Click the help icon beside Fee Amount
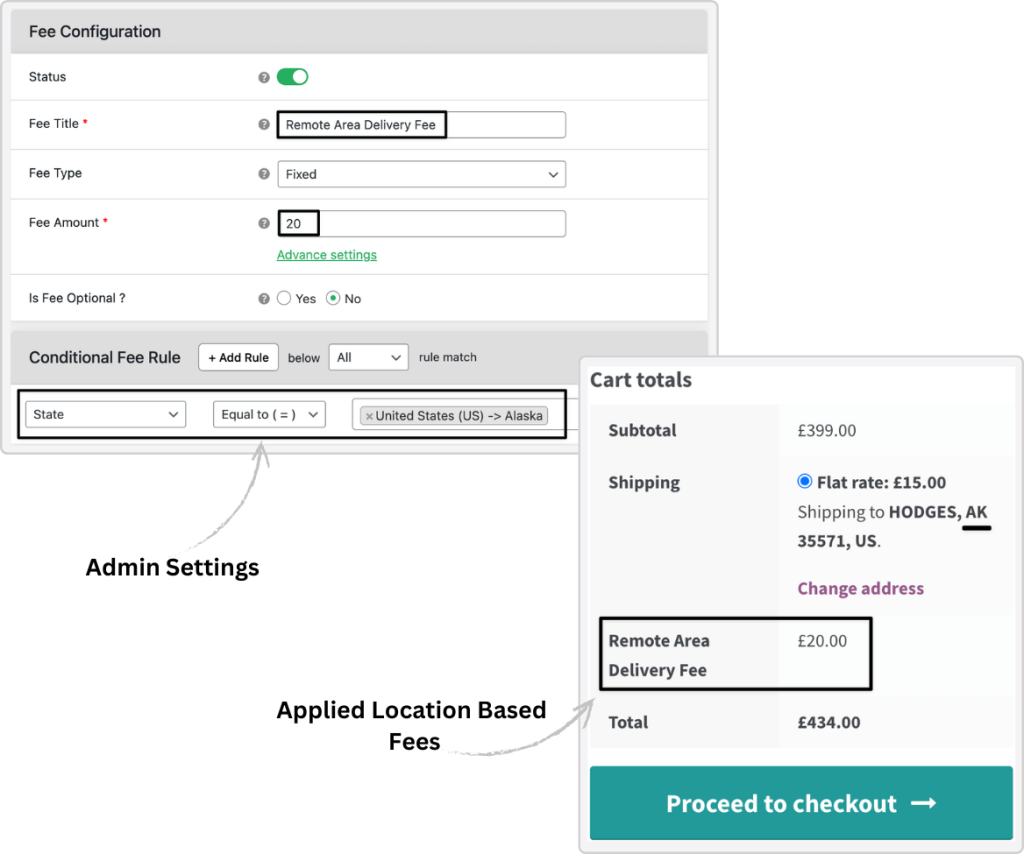Image resolution: width=1024 pixels, height=854 pixels. (264, 223)
